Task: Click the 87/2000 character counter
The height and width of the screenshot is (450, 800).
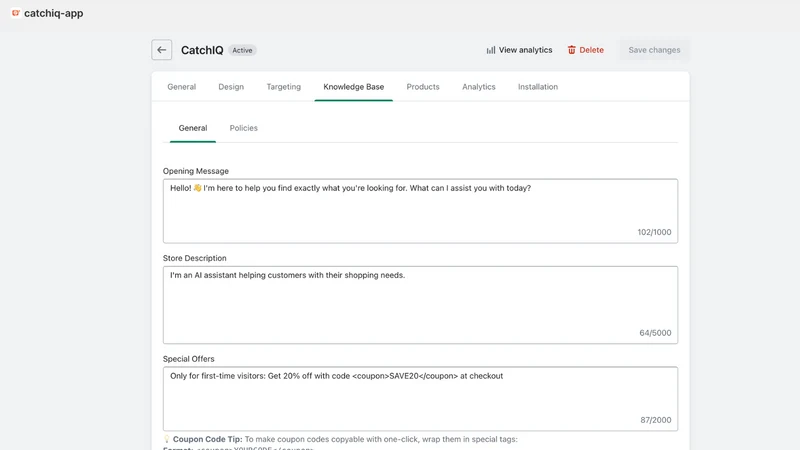Action: (656, 420)
